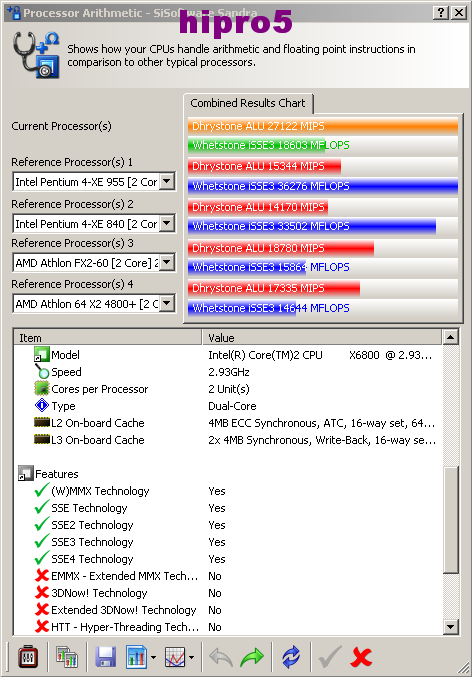Click the Cores per Processor chip icon
472x677 pixels.
(41, 389)
